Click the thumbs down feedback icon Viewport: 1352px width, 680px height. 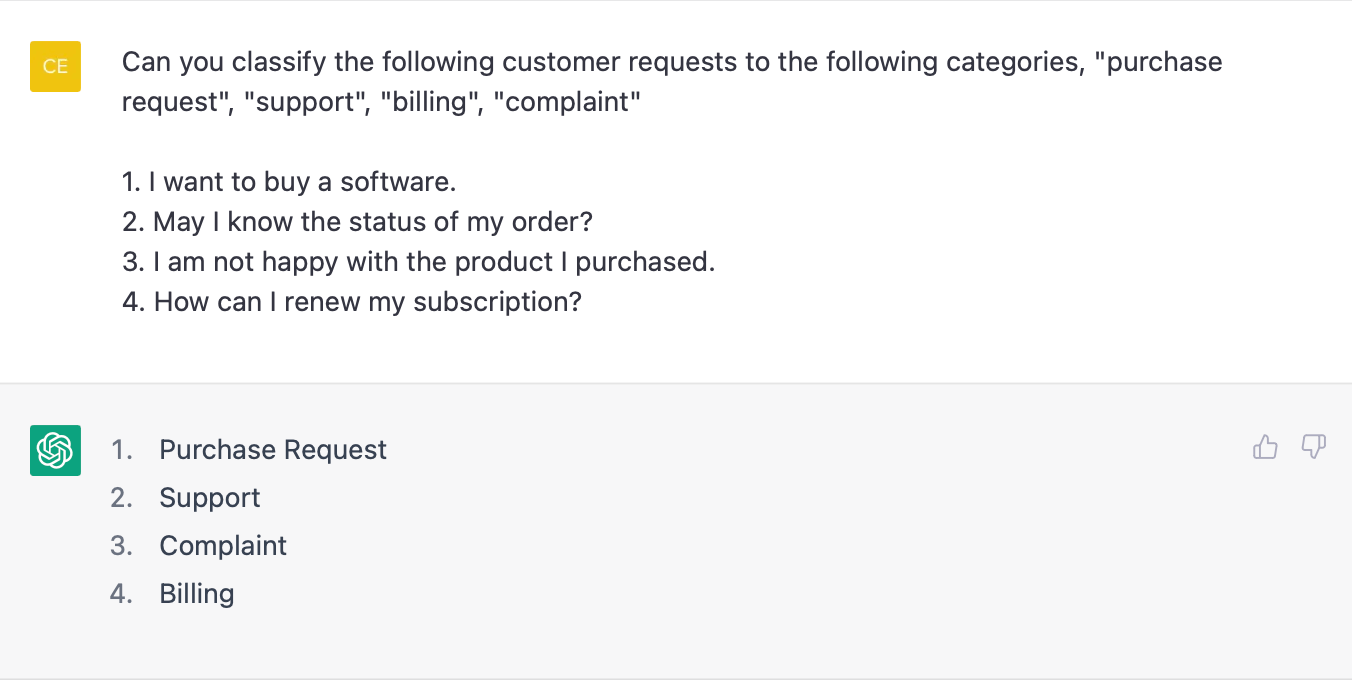coord(1313,447)
